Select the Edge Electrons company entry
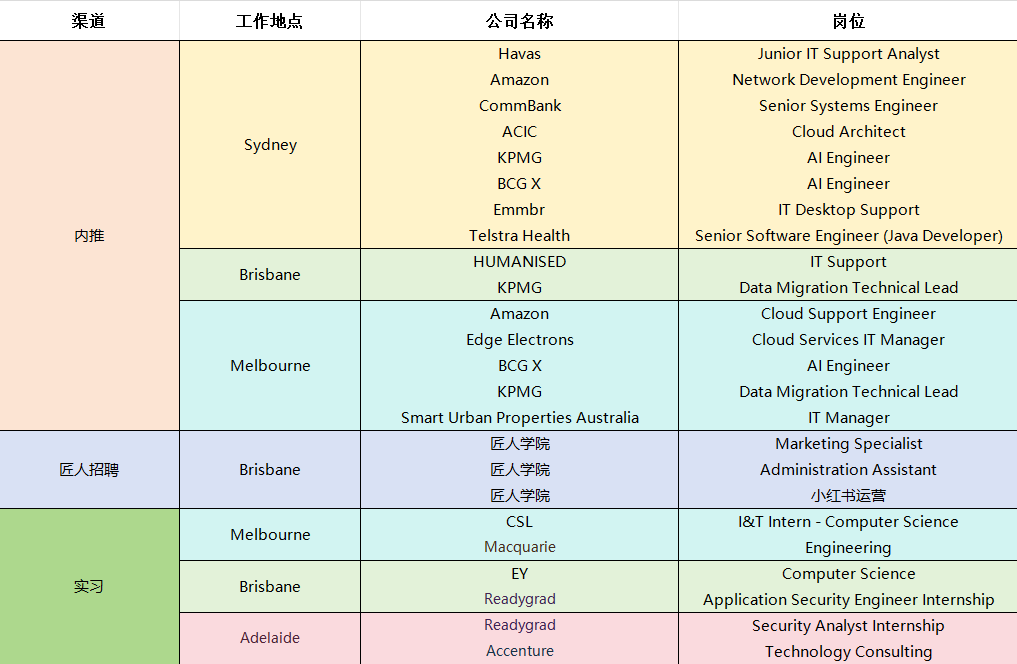 click(x=520, y=340)
